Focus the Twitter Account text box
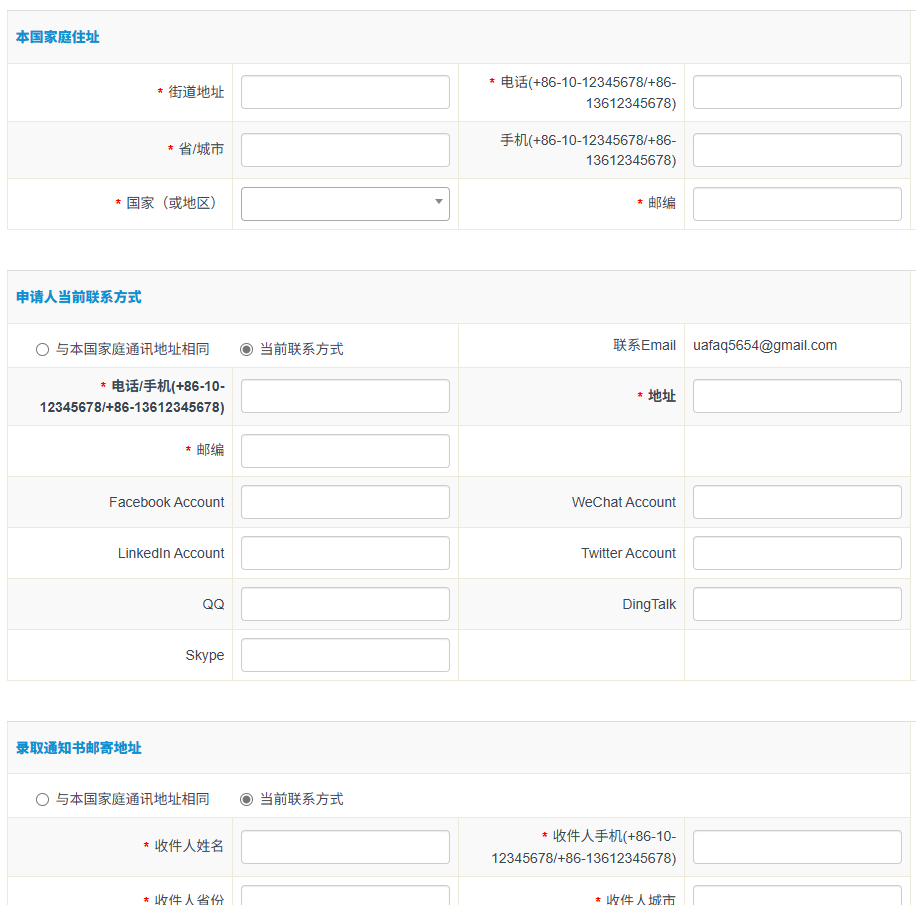This screenshot has width=916, height=905. click(x=797, y=553)
